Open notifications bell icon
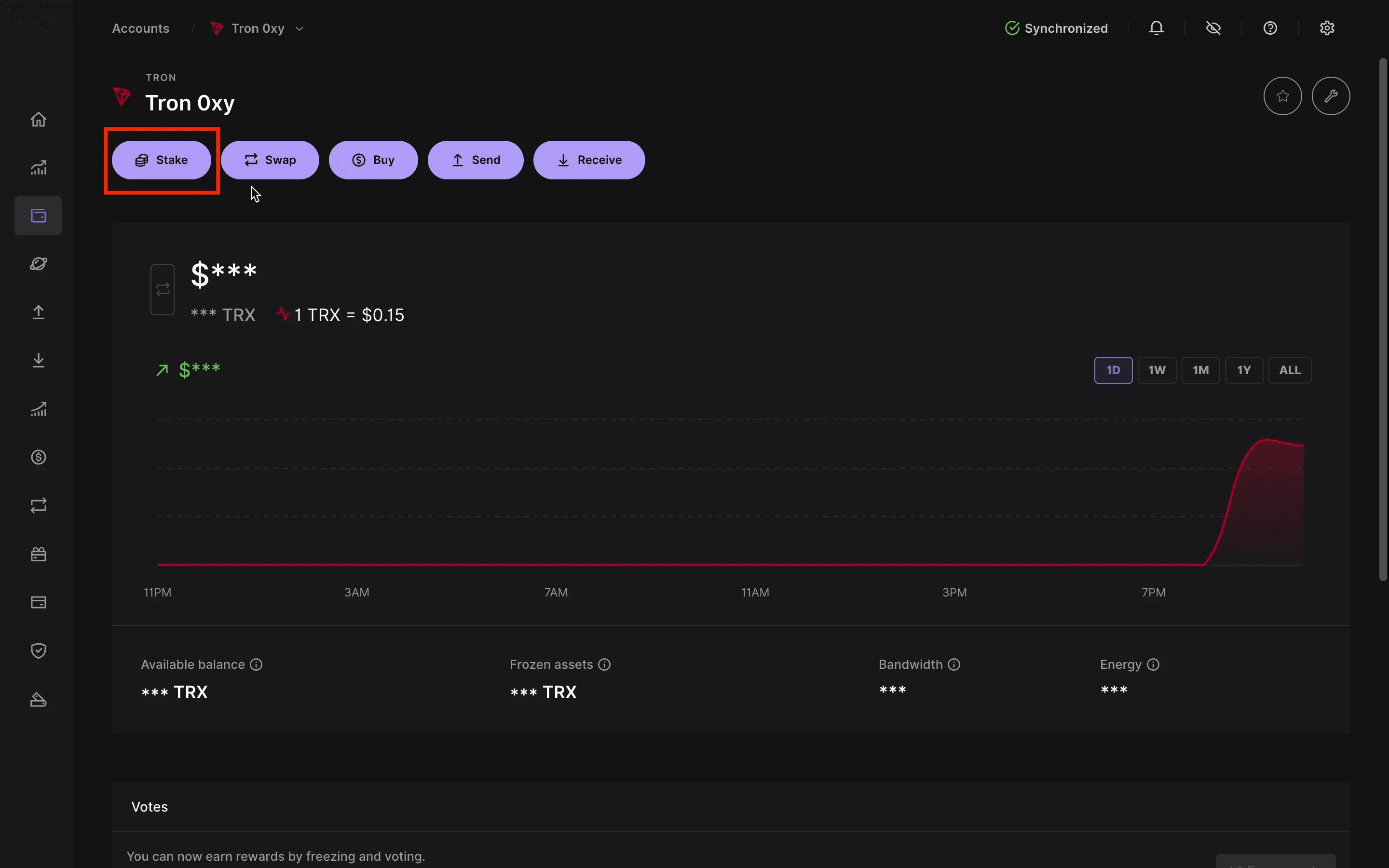 pos(1157,28)
